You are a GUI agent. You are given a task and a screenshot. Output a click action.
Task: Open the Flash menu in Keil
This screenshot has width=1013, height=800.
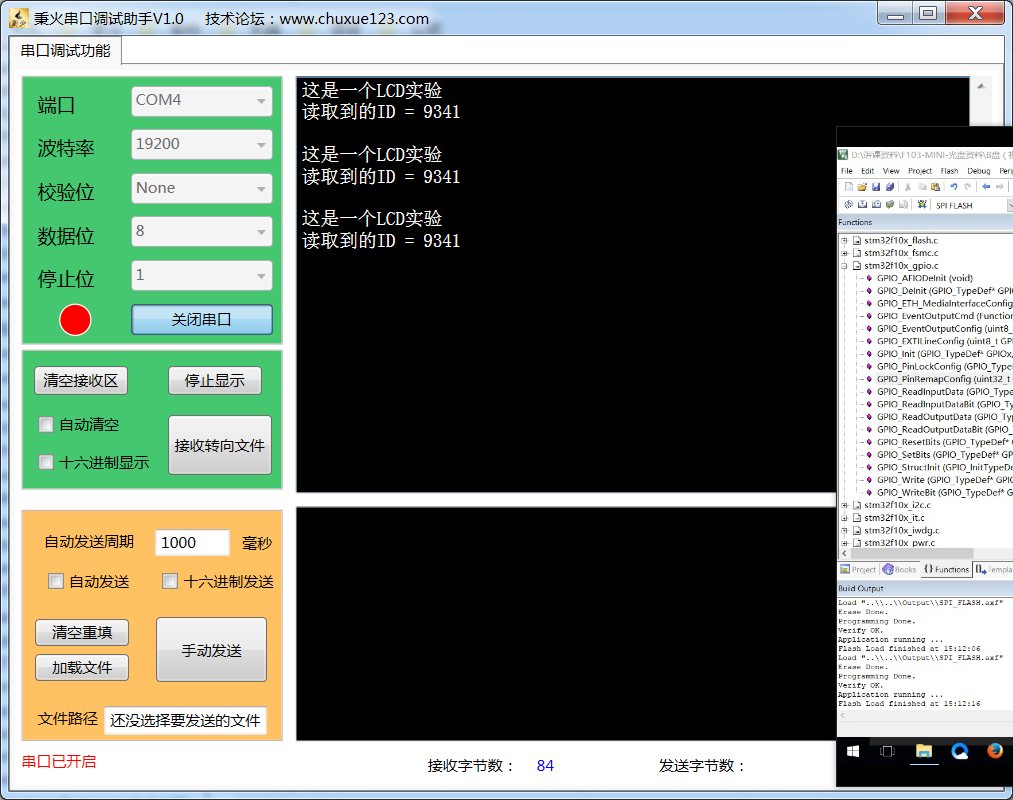(949, 171)
